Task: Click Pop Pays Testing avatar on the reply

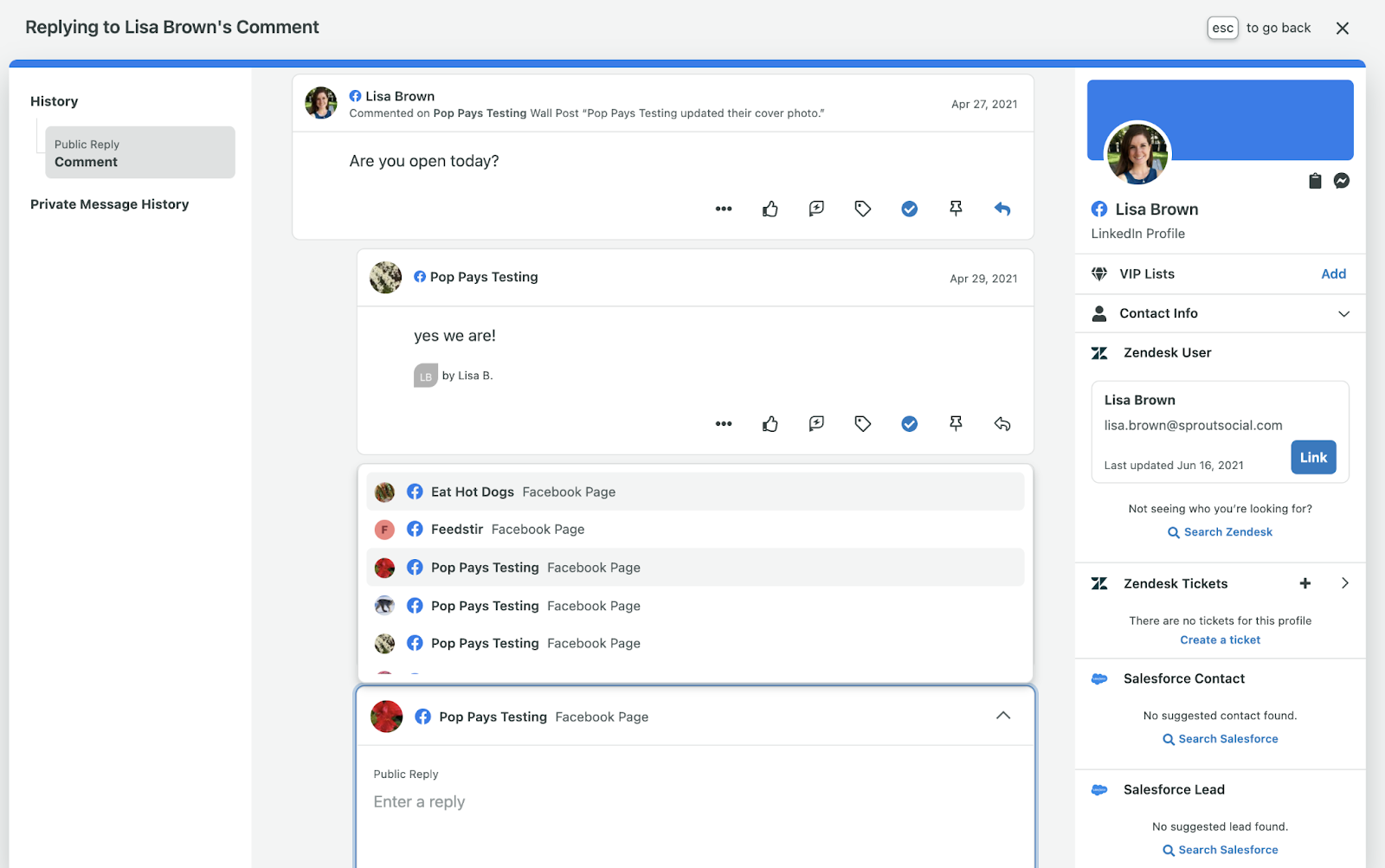Action: [385, 278]
